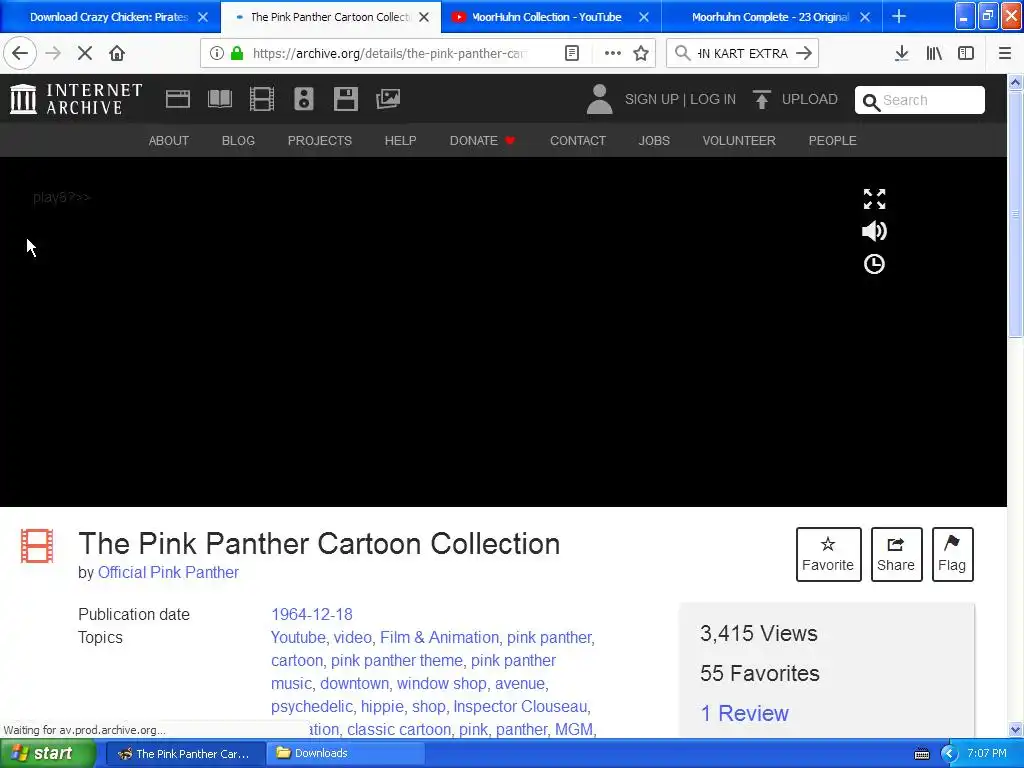Open the Firefox hamburger menu
1024x768 pixels.
pos(1005,54)
